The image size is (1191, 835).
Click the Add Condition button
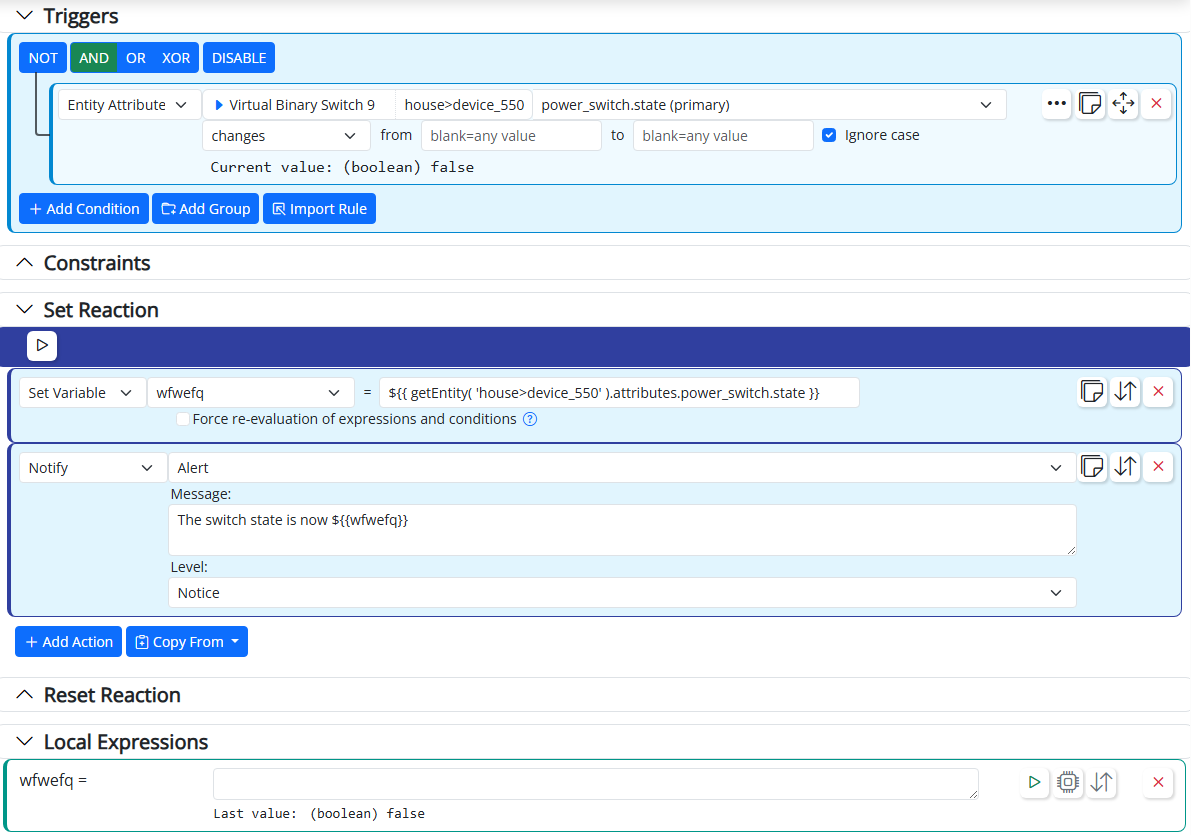pos(84,209)
